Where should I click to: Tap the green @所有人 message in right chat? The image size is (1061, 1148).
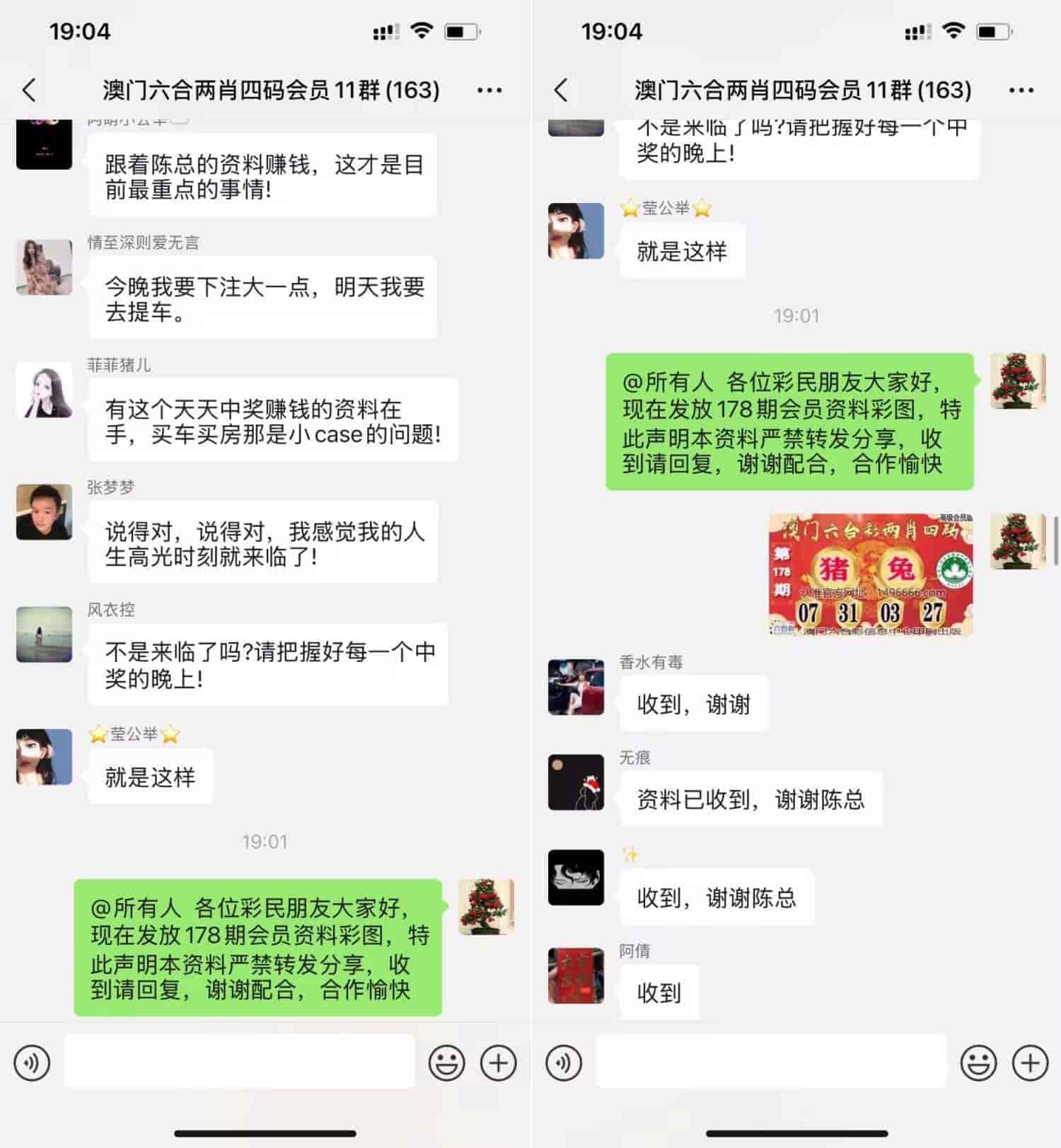tap(789, 422)
